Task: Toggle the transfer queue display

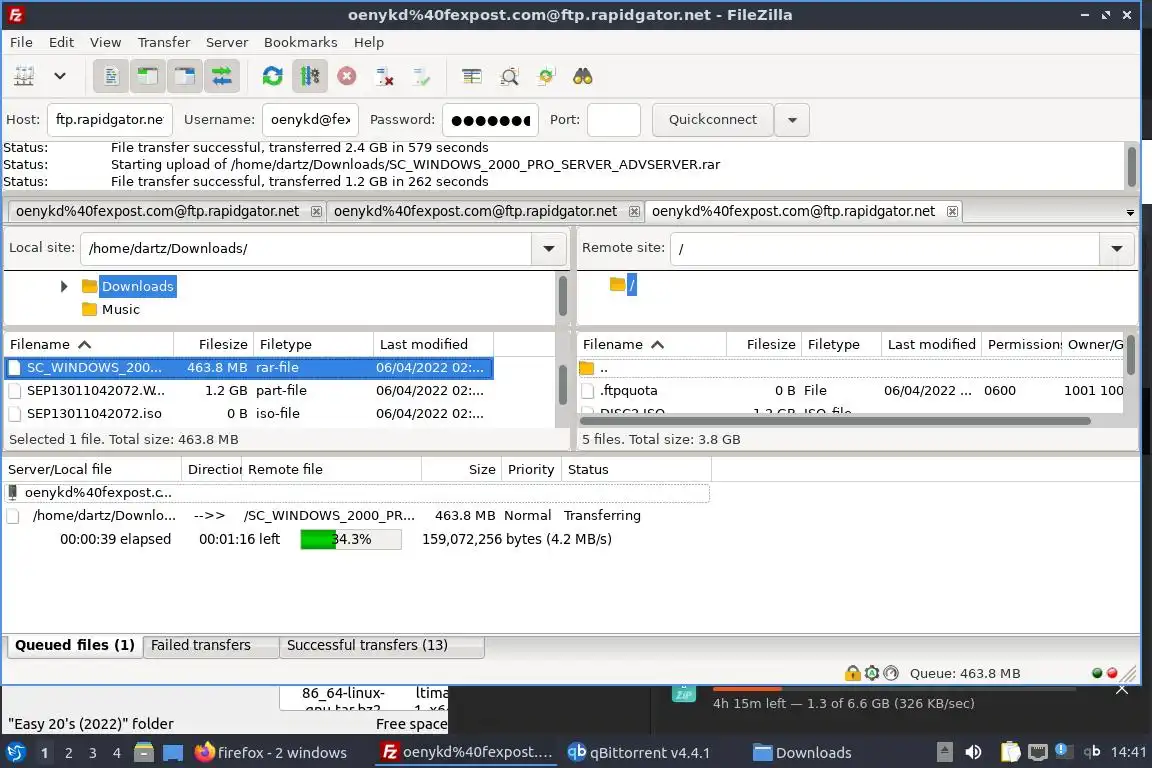Action: click(x=221, y=76)
